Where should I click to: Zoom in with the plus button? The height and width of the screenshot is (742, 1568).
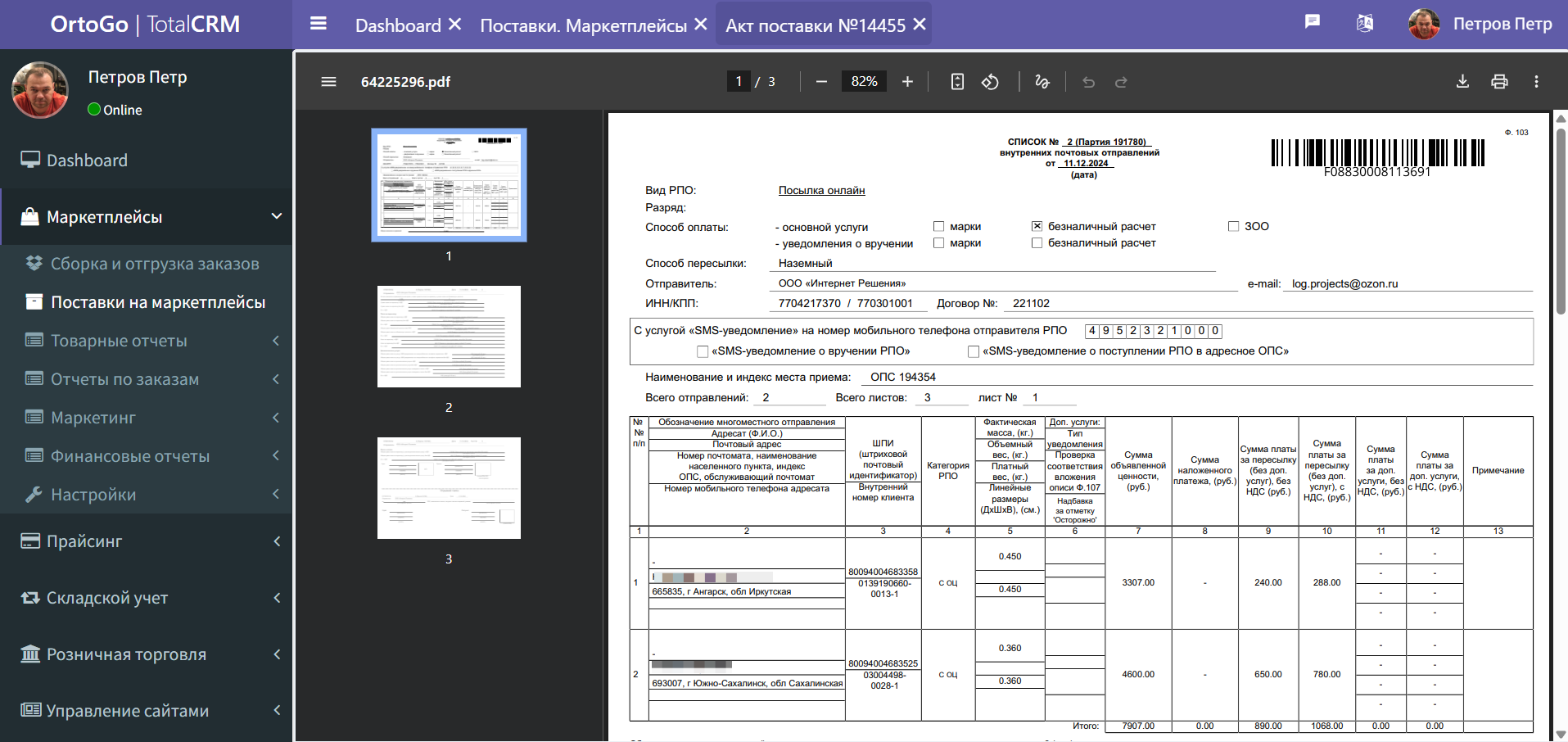pos(907,82)
